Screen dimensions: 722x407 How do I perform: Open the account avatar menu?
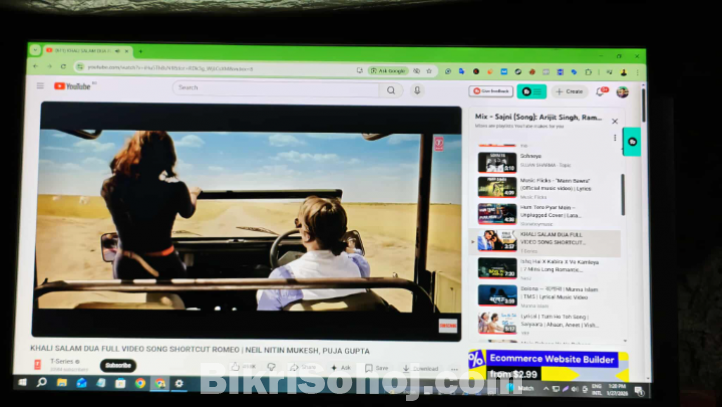(622, 92)
